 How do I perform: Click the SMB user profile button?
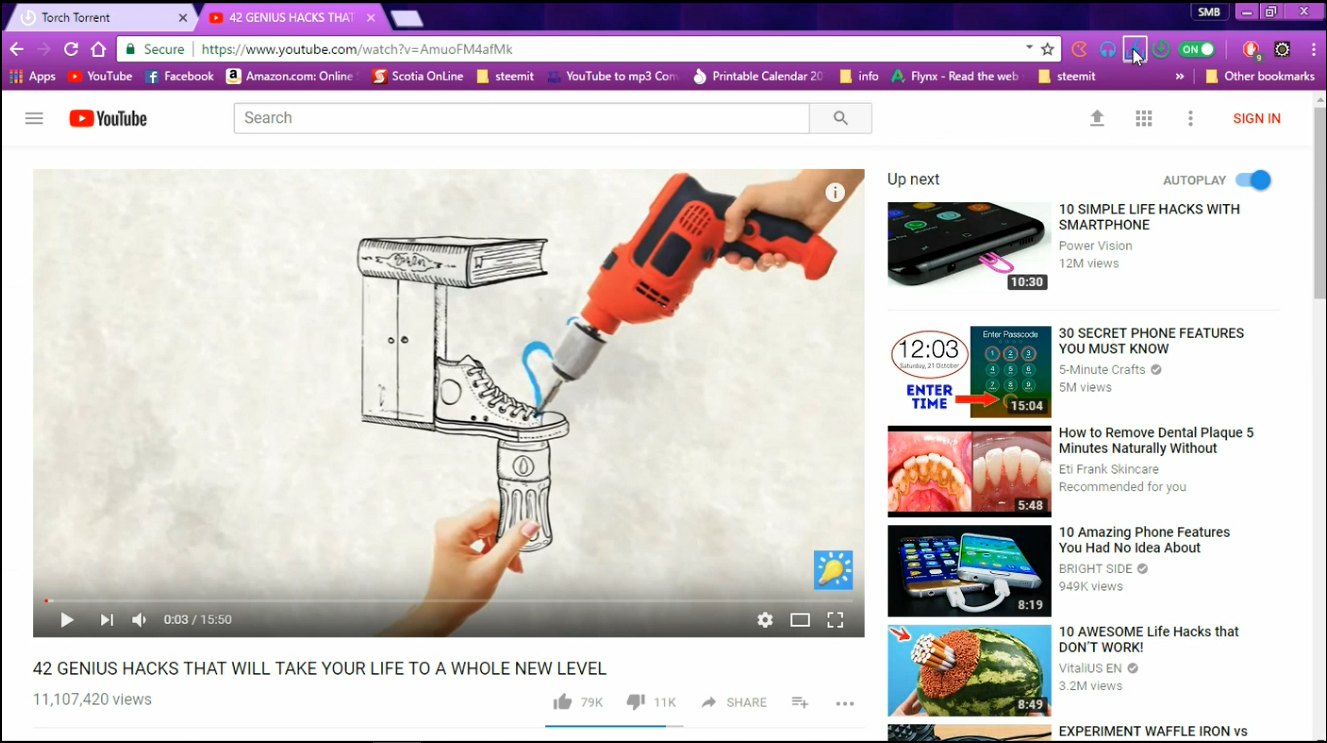[1209, 12]
